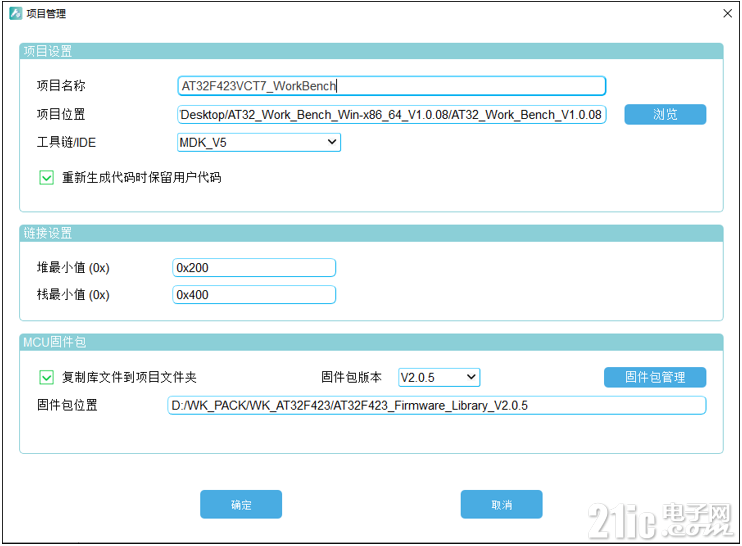Click the 堆最小值 (0x) label
This screenshot has height=546, width=742.
tap(73, 268)
